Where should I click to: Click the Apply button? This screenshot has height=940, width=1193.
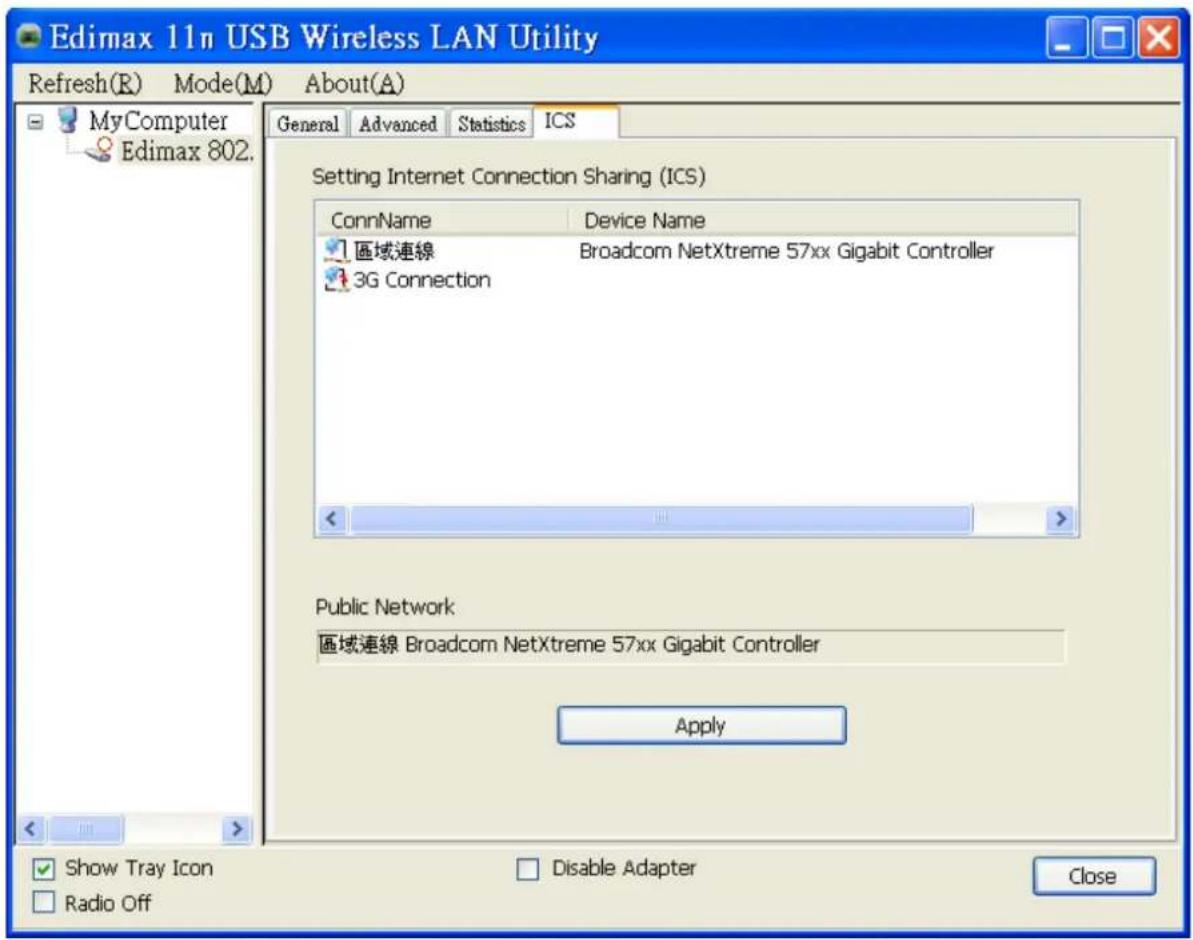[x=701, y=725]
